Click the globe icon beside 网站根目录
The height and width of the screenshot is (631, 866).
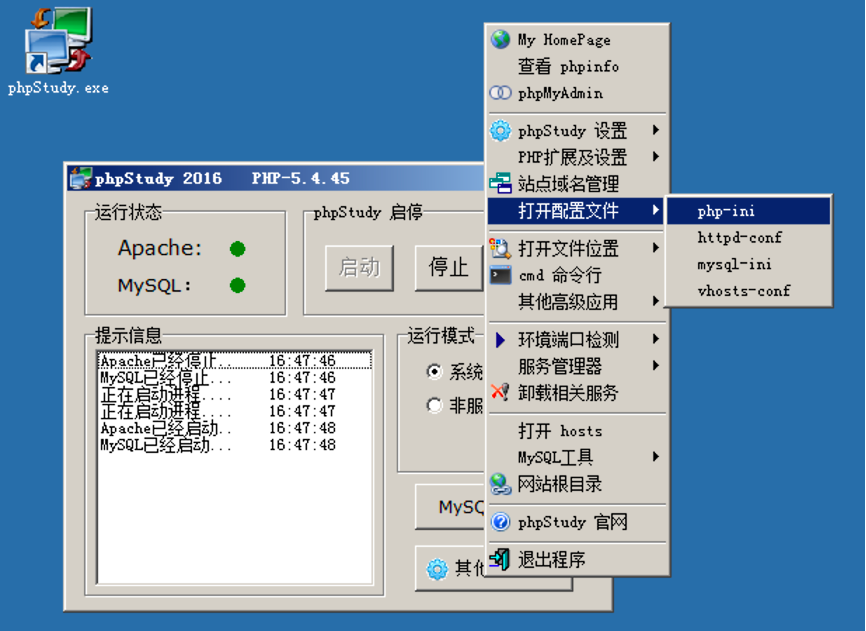click(500, 484)
